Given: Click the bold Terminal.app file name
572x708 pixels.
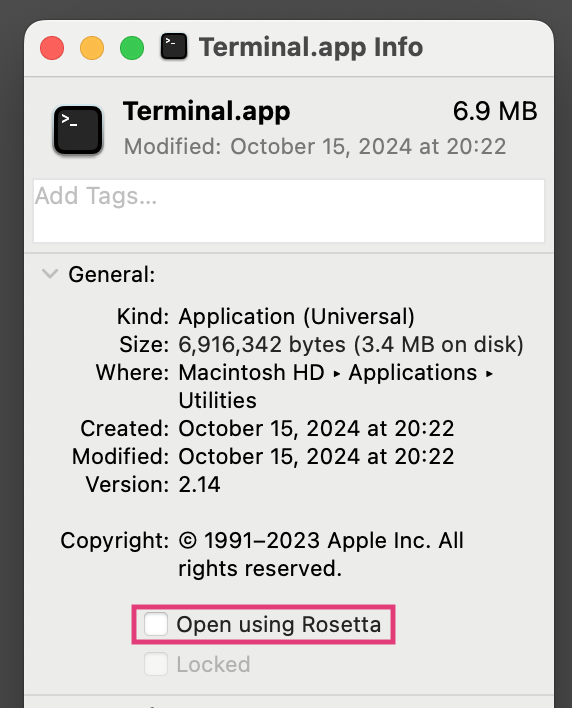Looking at the screenshot, I should point(206,112).
